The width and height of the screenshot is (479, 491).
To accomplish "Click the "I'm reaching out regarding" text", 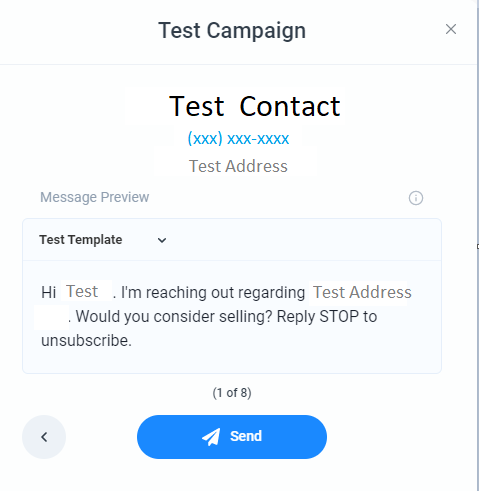I will (x=213, y=292).
